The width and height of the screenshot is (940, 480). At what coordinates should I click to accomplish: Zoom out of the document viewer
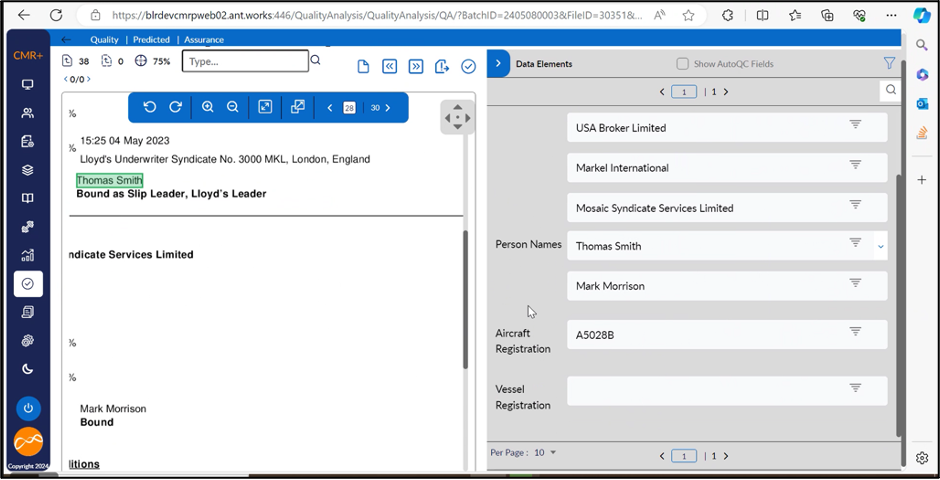(233, 107)
